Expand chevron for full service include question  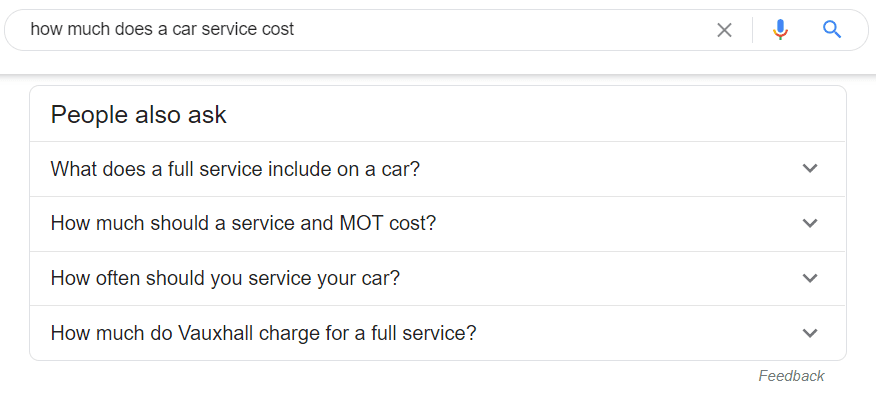(x=810, y=168)
